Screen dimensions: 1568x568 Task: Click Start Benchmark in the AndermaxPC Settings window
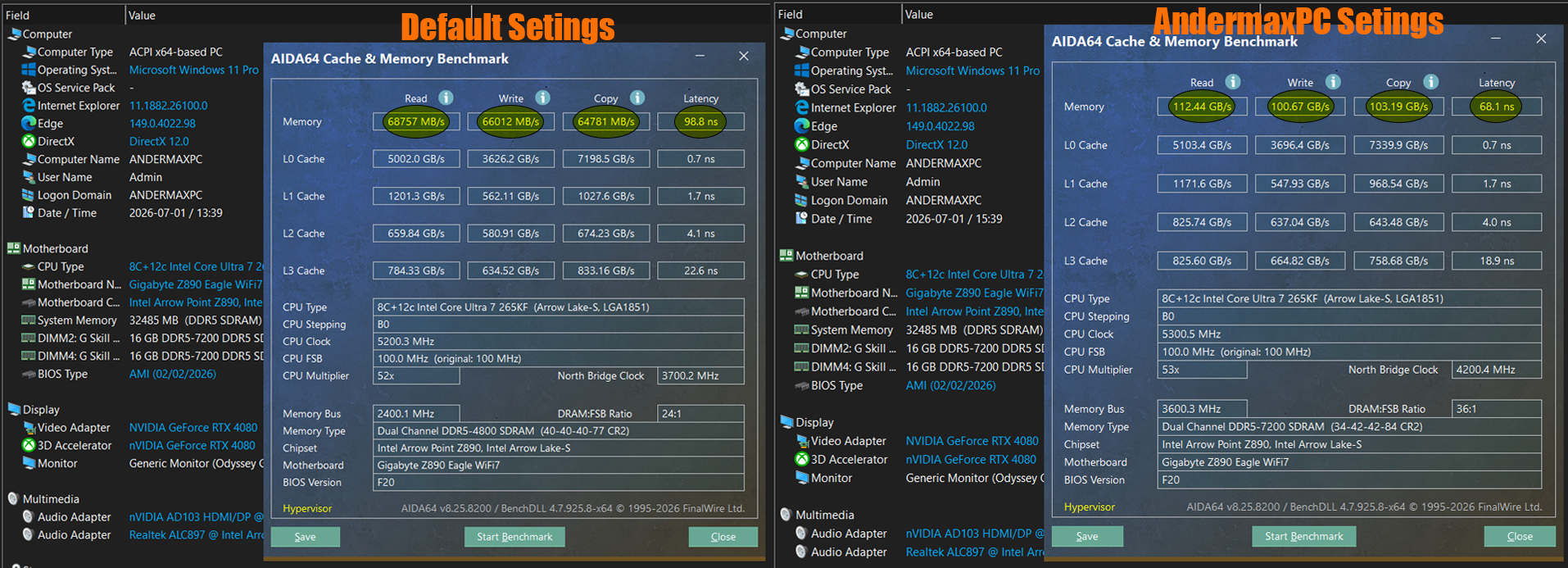1303,536
